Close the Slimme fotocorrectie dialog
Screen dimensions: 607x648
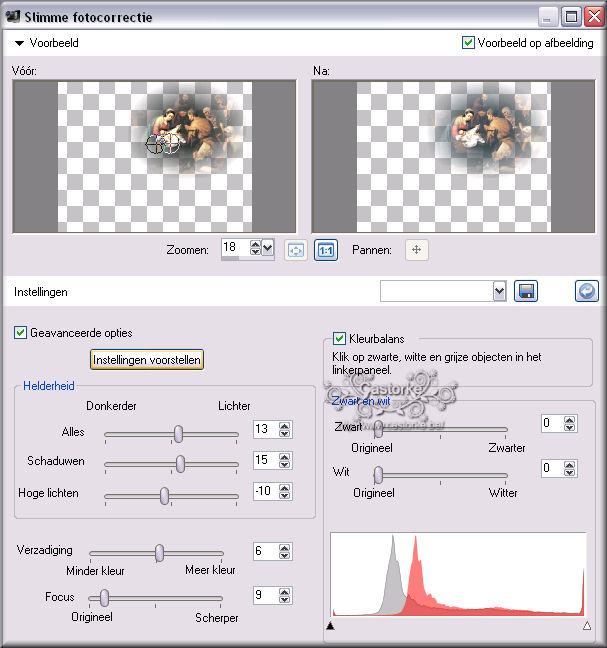tap(594, 17)
